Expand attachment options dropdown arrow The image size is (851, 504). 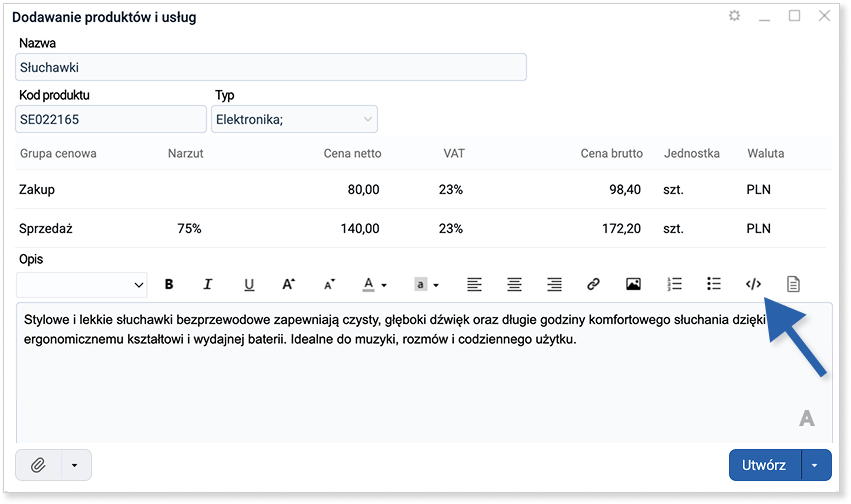[76, 465]
